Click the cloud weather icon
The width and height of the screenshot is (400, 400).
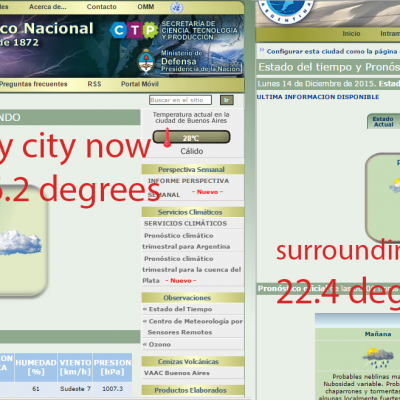coord(20,242)
